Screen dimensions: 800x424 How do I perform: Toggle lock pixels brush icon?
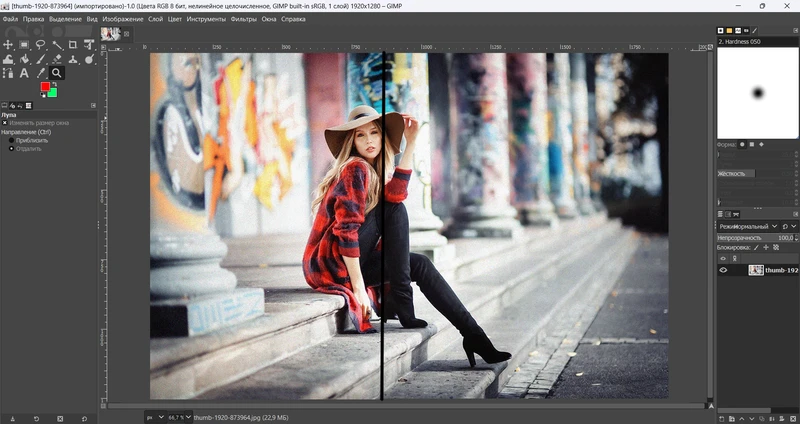point(757,247)
